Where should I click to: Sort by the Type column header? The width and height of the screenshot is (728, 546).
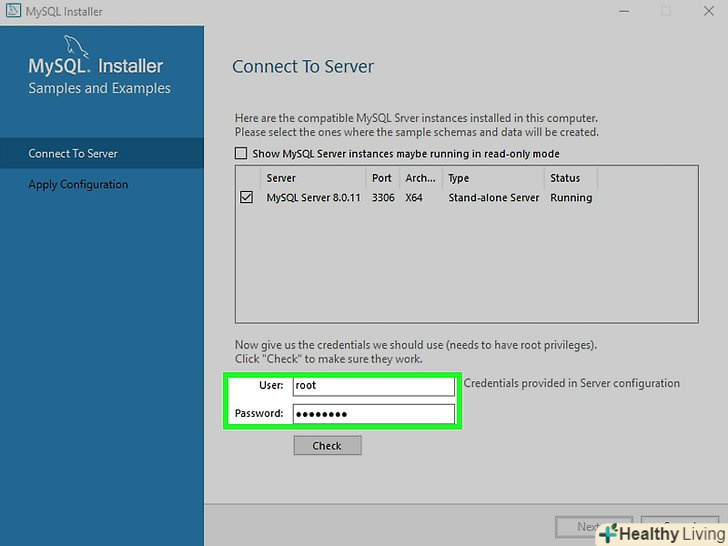(494, 178)
